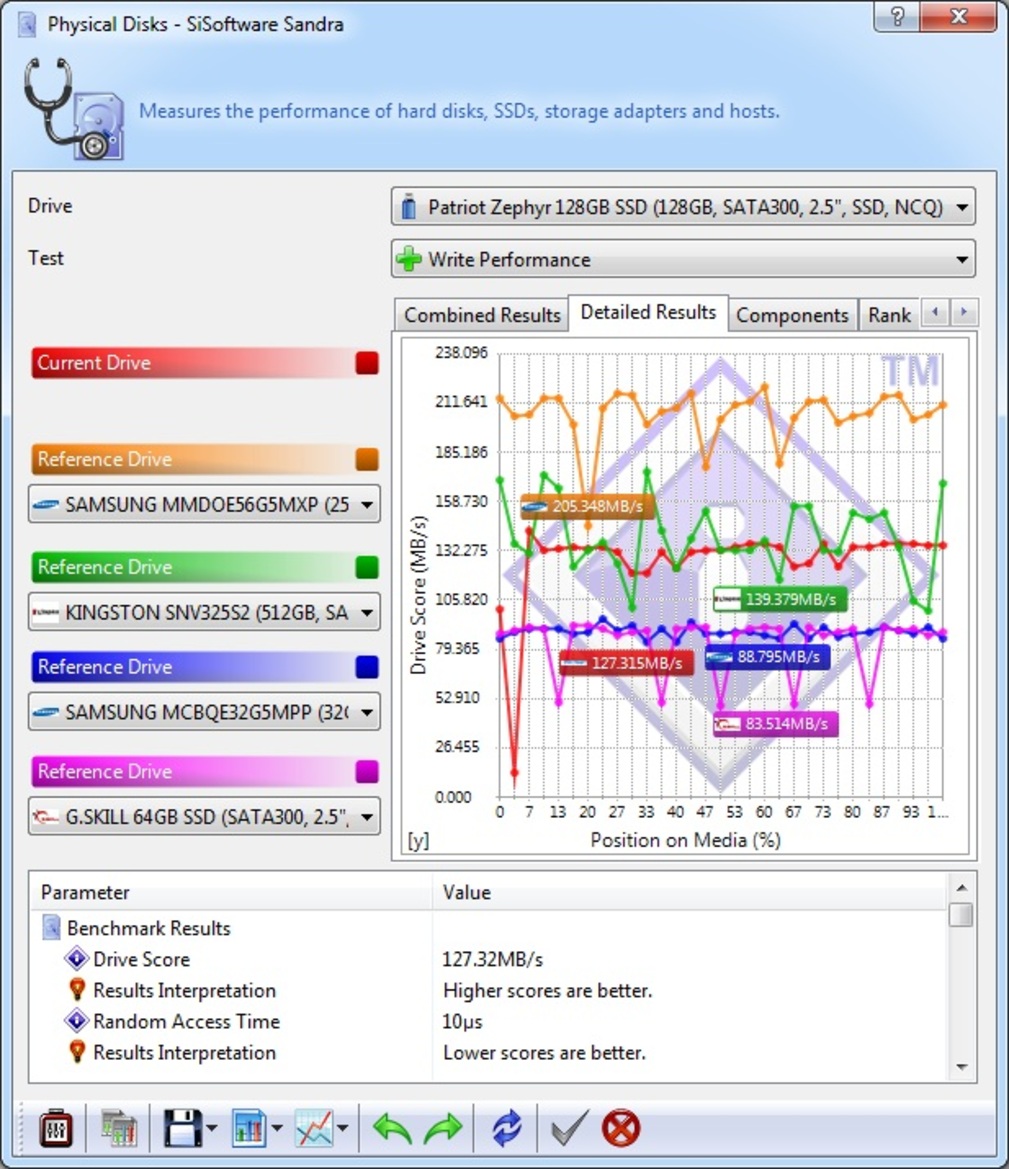Click the Drive Score diamond icon
Viewport: 1009px width, 1169px height.
(77, 958)
